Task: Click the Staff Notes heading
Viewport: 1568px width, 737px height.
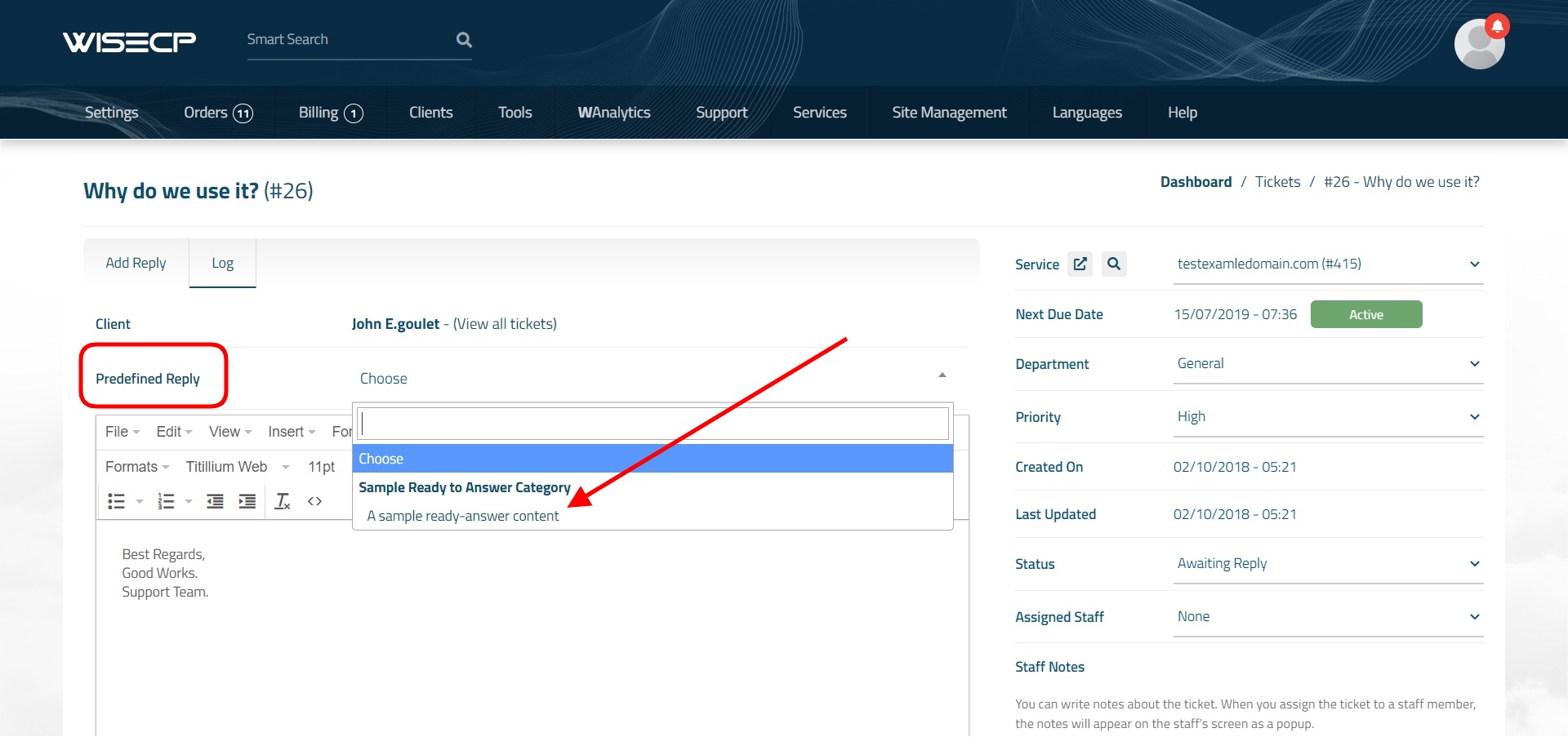Action: coord(1049,667)
